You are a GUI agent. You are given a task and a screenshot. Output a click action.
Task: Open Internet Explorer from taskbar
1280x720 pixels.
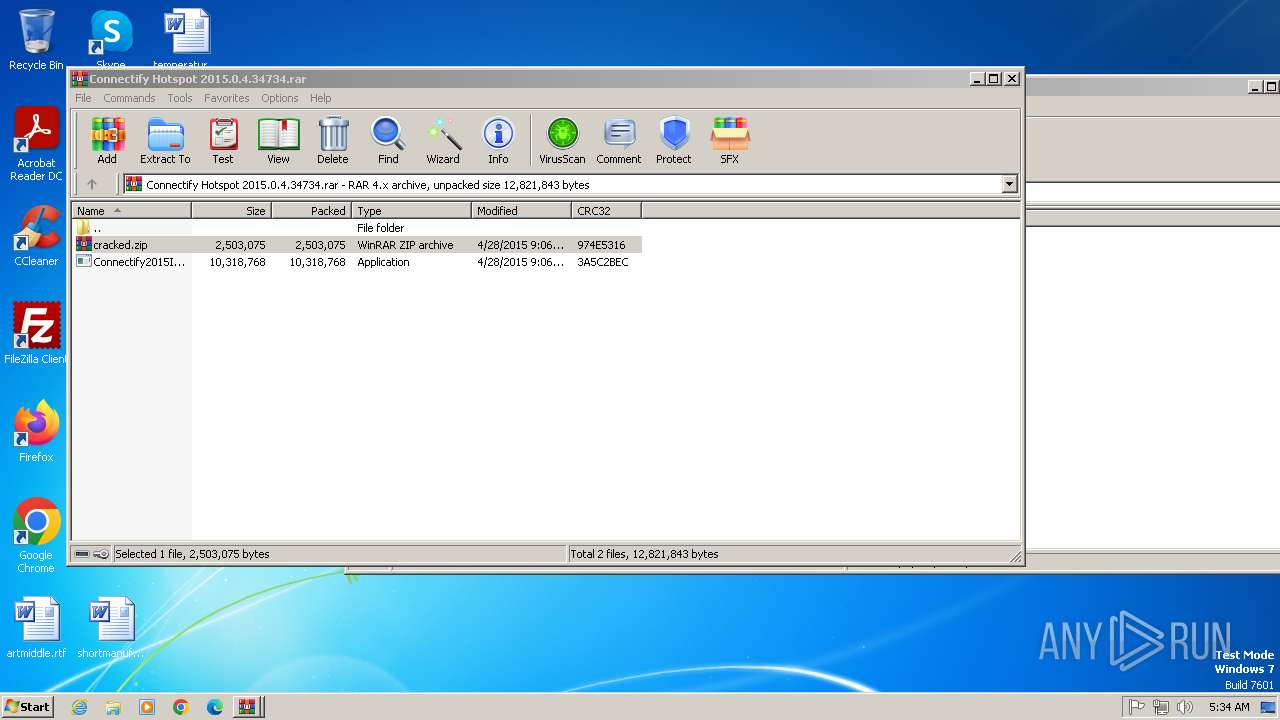79,707
